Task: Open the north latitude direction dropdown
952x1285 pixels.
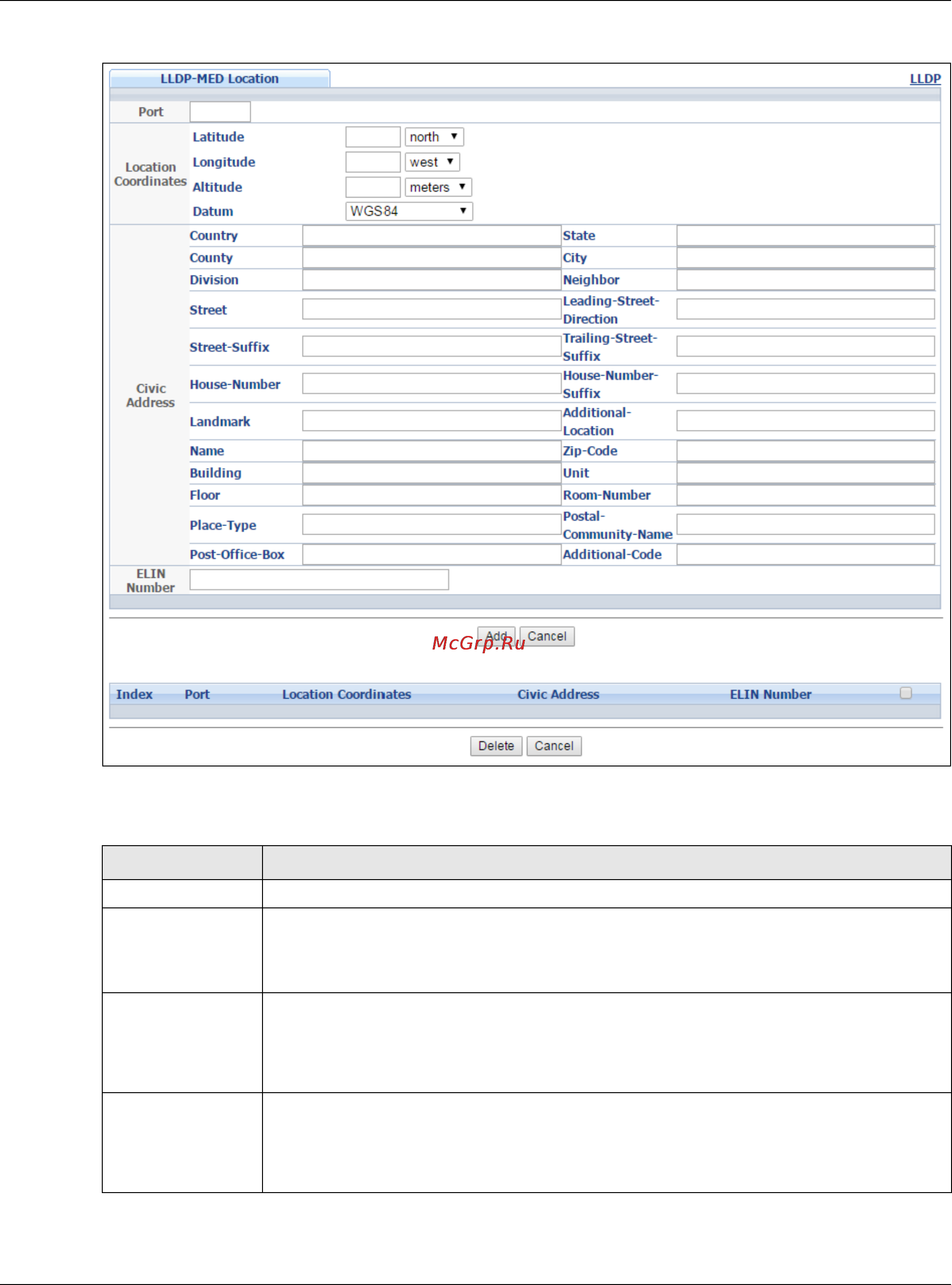Action: pos(434,137)
